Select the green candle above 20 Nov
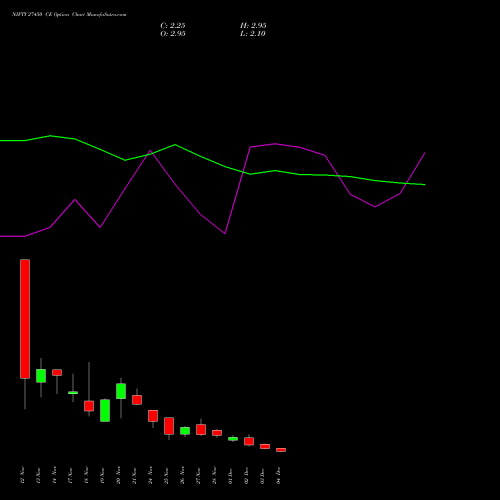 click(x=121, y=391)
